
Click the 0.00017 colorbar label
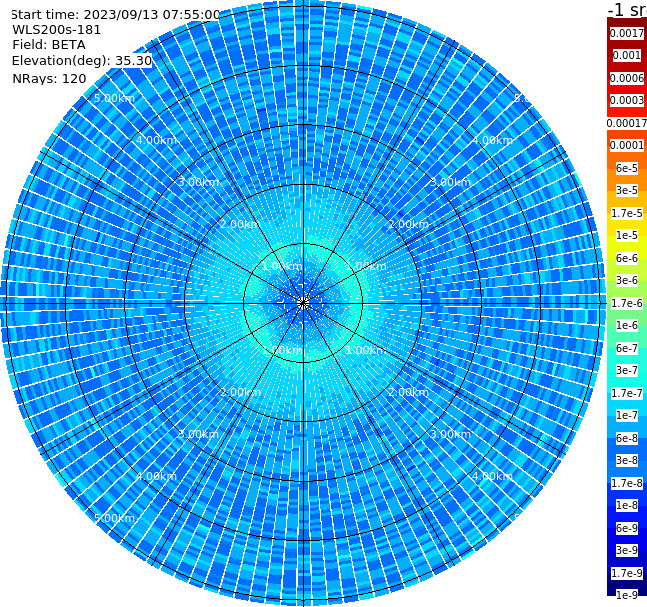coord(627,123)
